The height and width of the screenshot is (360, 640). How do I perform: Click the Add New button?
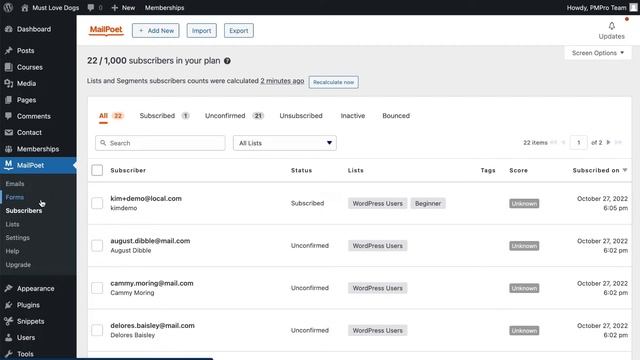click(x=156, y=31)
